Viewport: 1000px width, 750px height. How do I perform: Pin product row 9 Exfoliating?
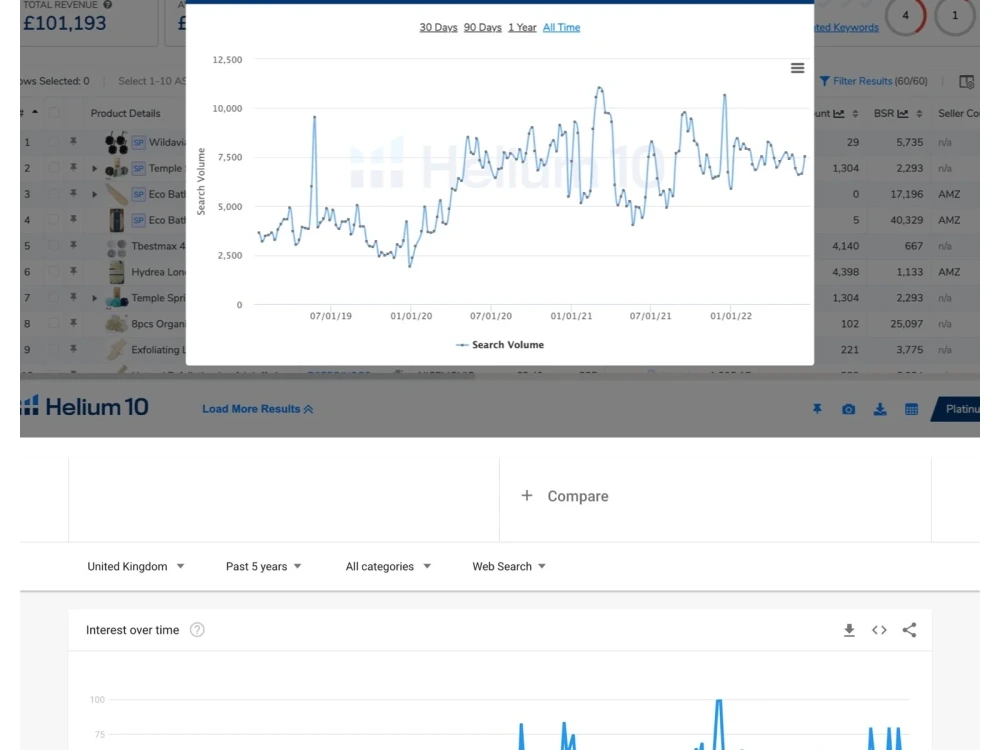point(73,349)
